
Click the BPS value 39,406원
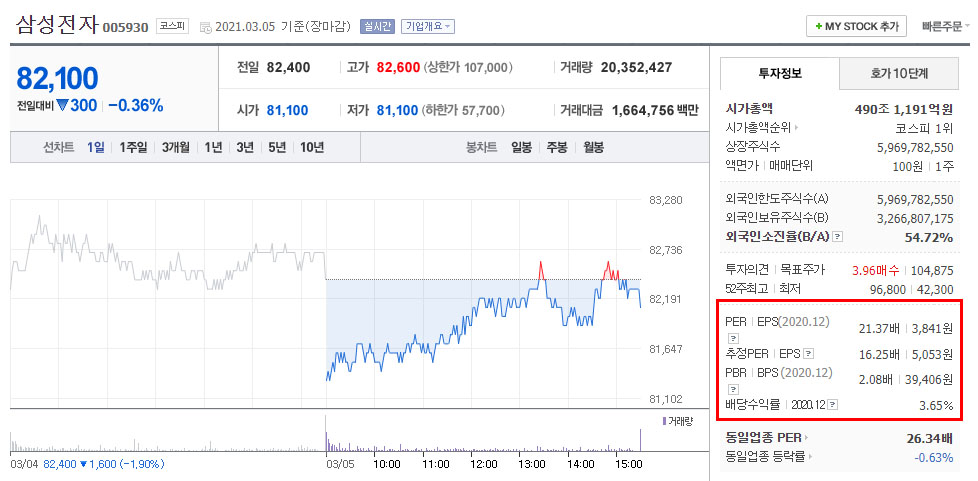[x=929, y=379]
